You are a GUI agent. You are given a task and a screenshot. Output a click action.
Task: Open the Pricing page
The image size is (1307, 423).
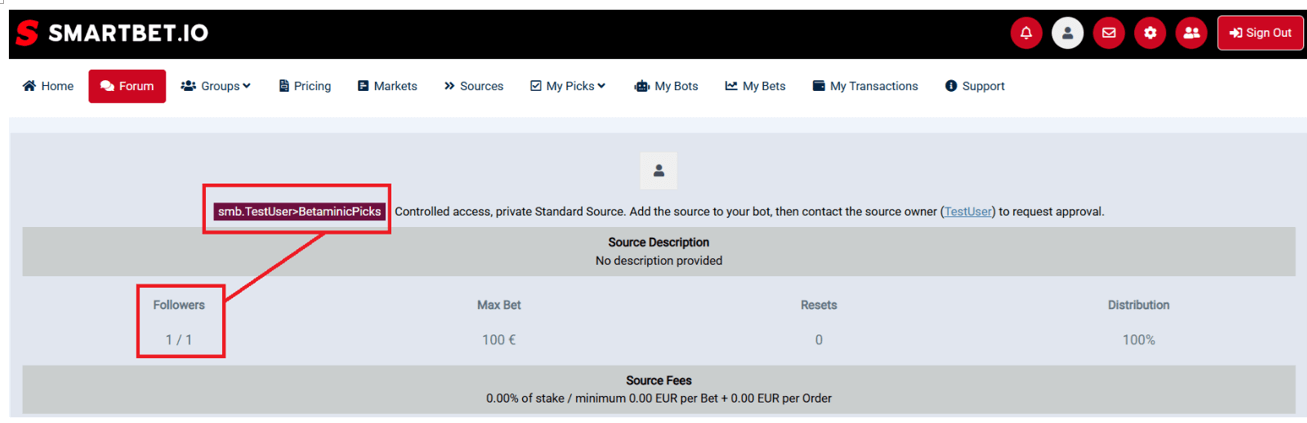click(x=305, y=86)
